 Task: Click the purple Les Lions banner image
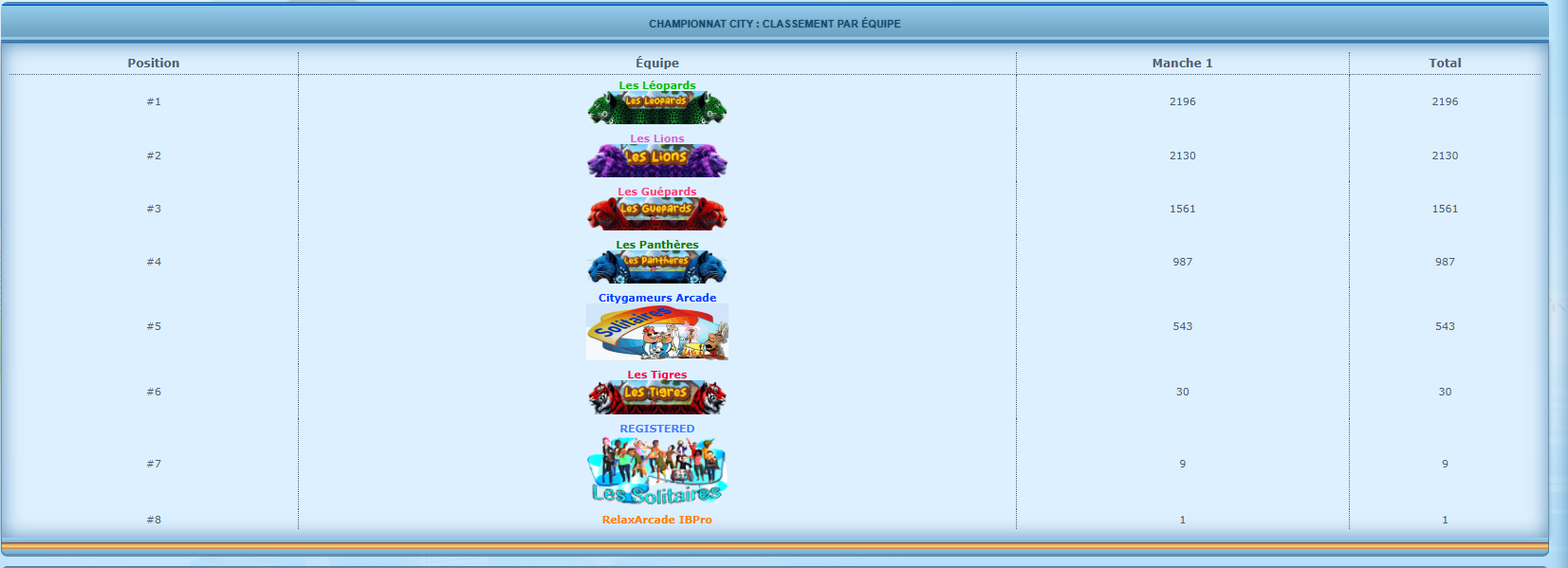[x=656, y=160]
